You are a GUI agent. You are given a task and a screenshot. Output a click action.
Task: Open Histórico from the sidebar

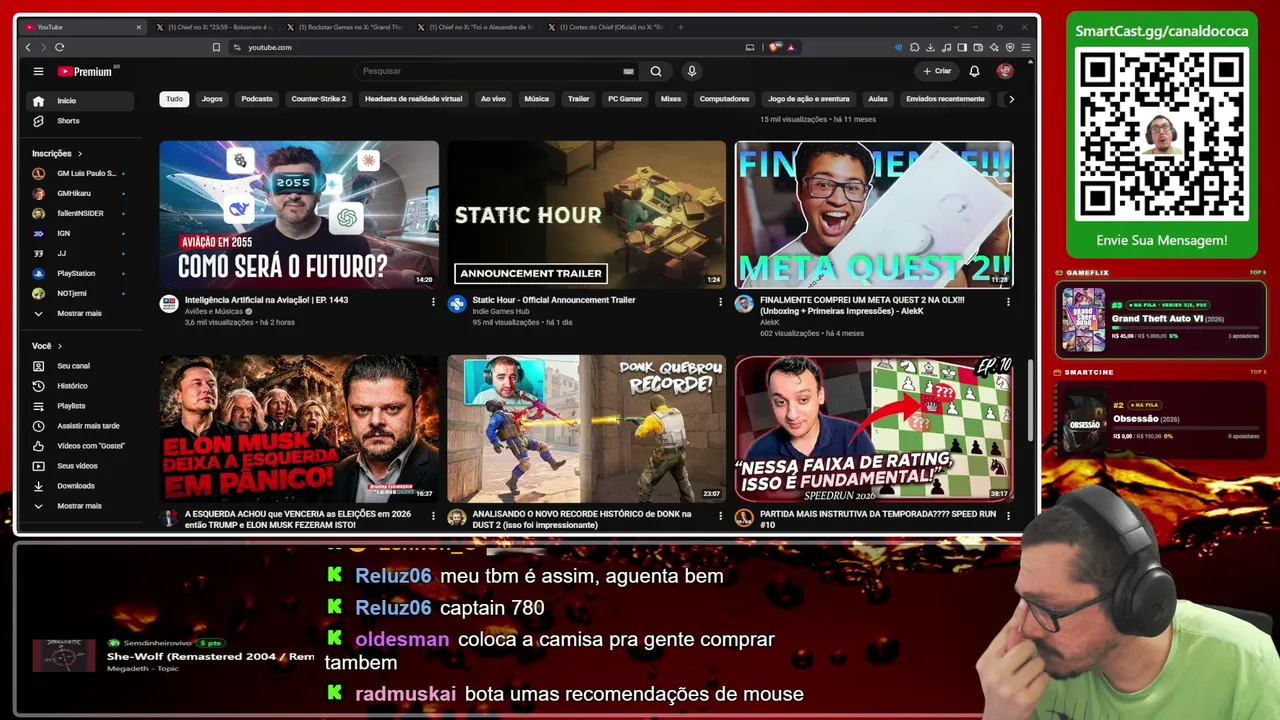[x=80, y=386]
